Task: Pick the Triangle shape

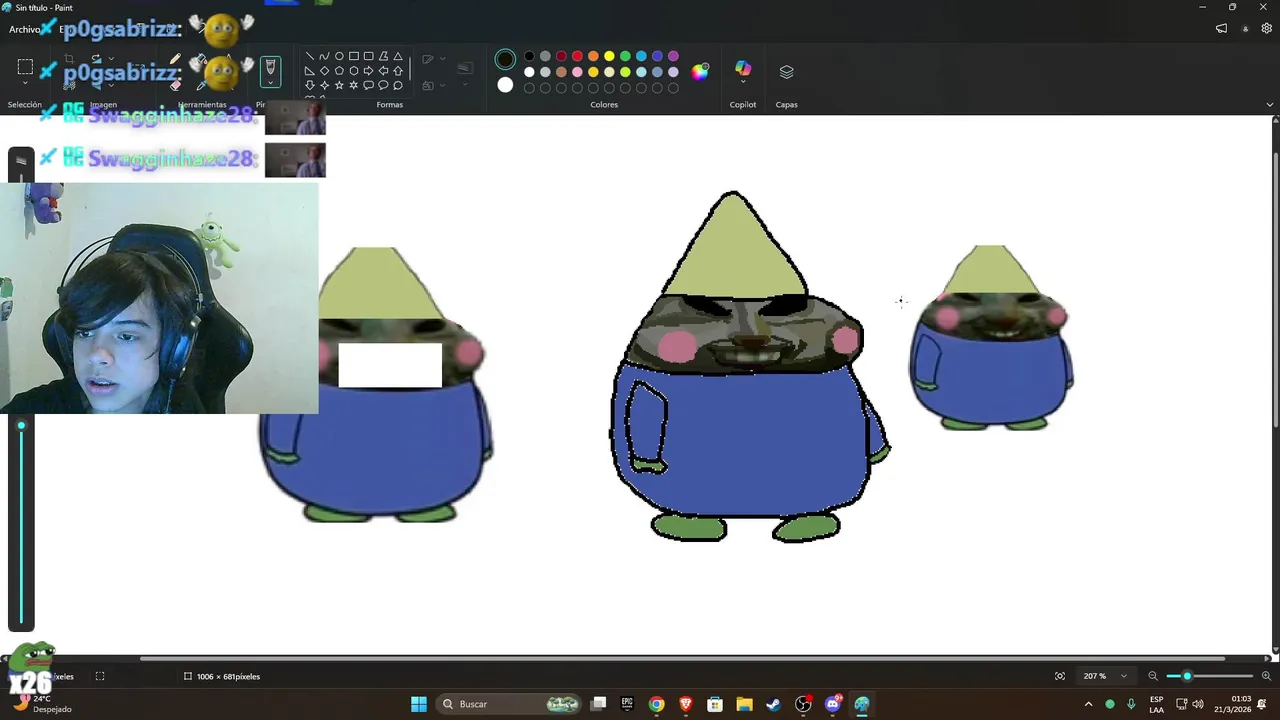Action: (x=398, y=56)
